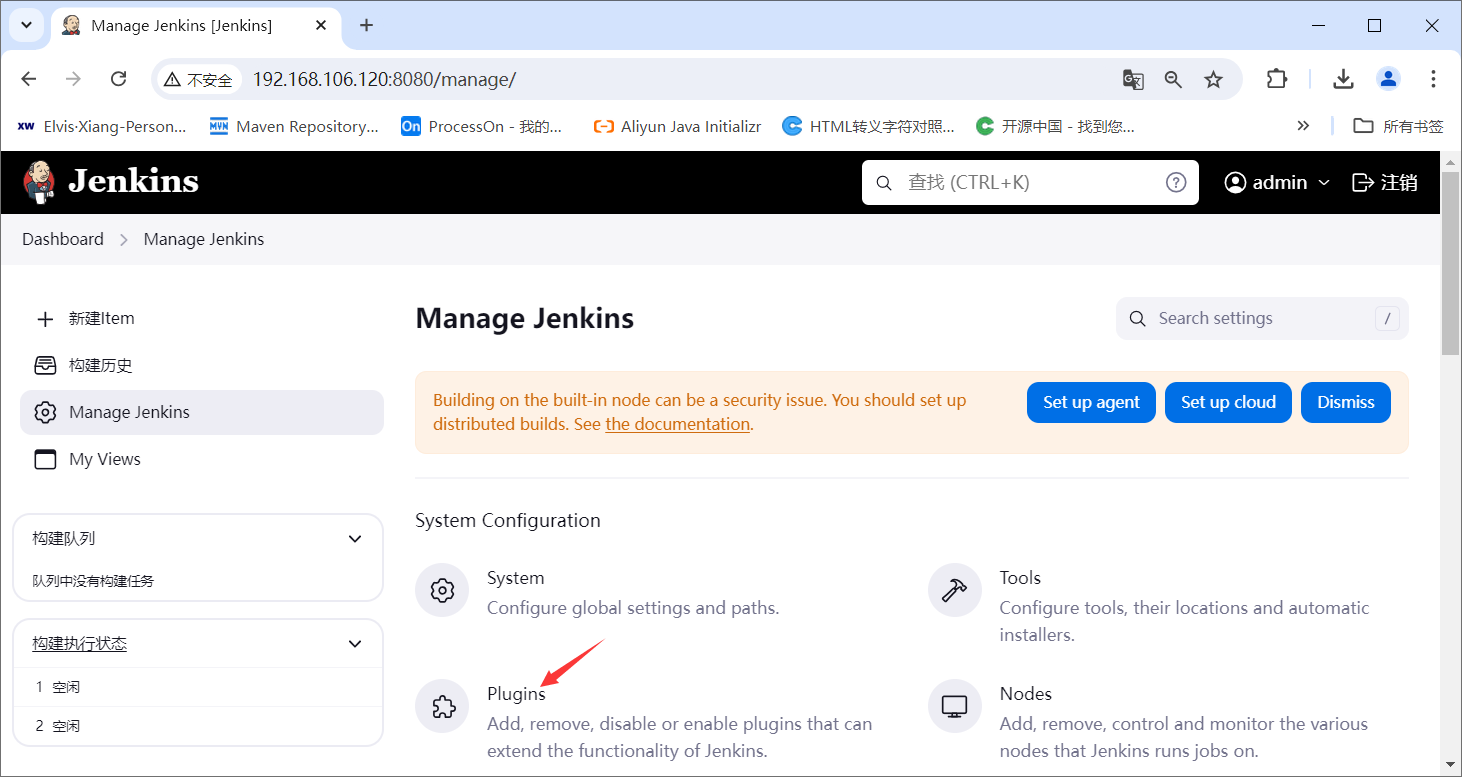The height and width of the screenshot is (777, 1462).
Task: Click the Jenkins butler logo icon
Action: [40, 182]
